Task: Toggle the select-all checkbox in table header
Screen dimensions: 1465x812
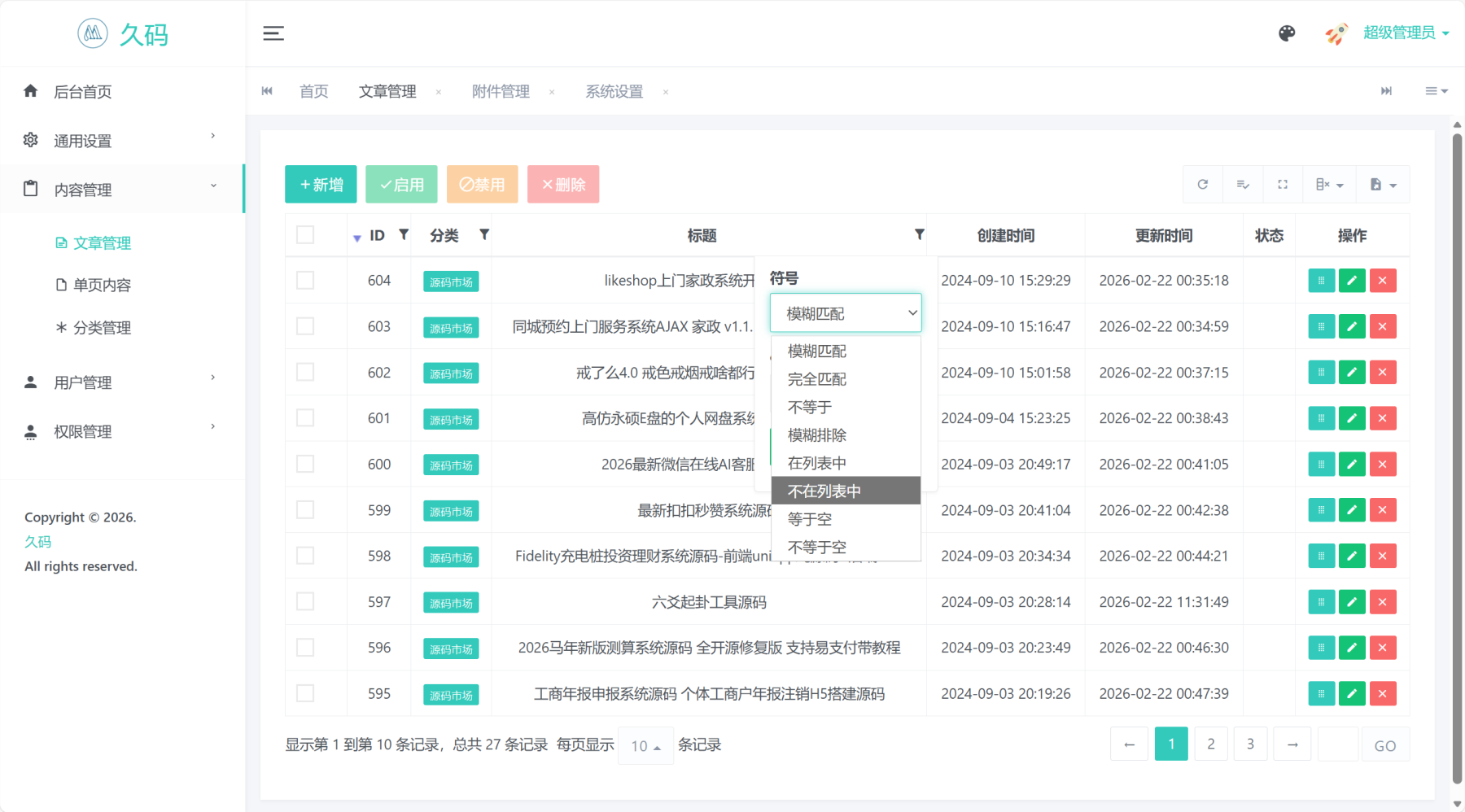Action: click(x=305, y=234)
